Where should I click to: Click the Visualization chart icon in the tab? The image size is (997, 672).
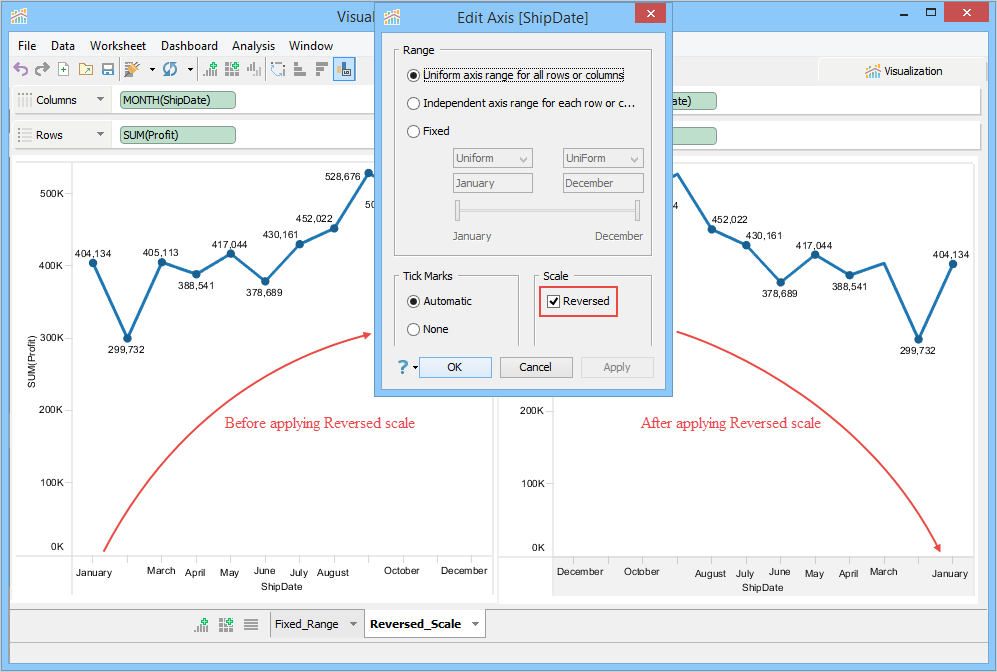point(872,71)
